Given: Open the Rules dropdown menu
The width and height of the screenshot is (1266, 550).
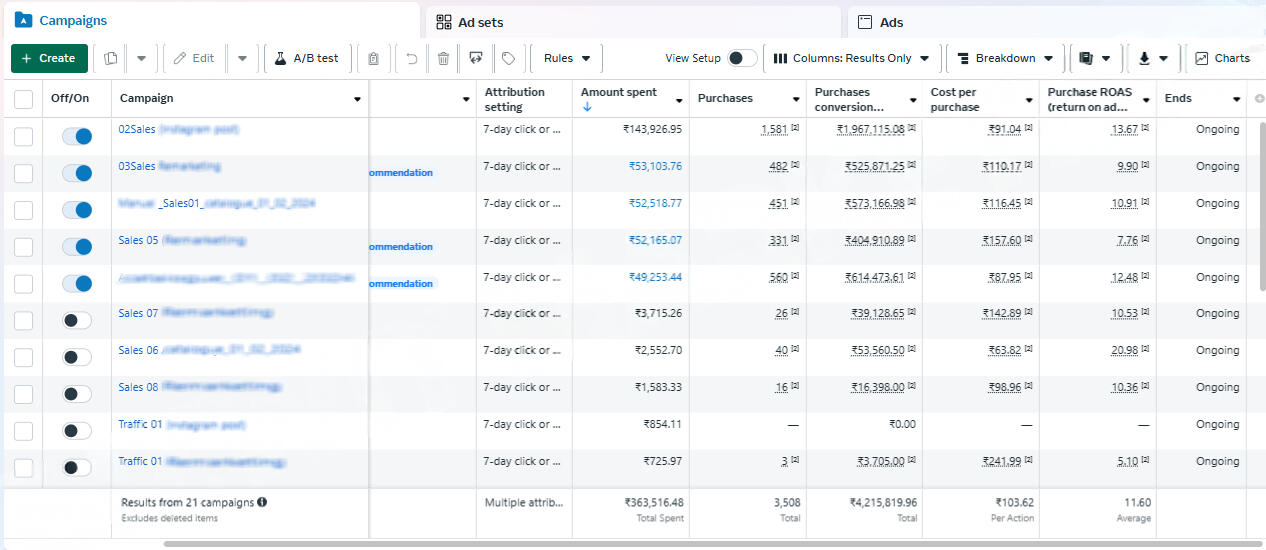Looking at the screenshot, I should pos(566,58).
